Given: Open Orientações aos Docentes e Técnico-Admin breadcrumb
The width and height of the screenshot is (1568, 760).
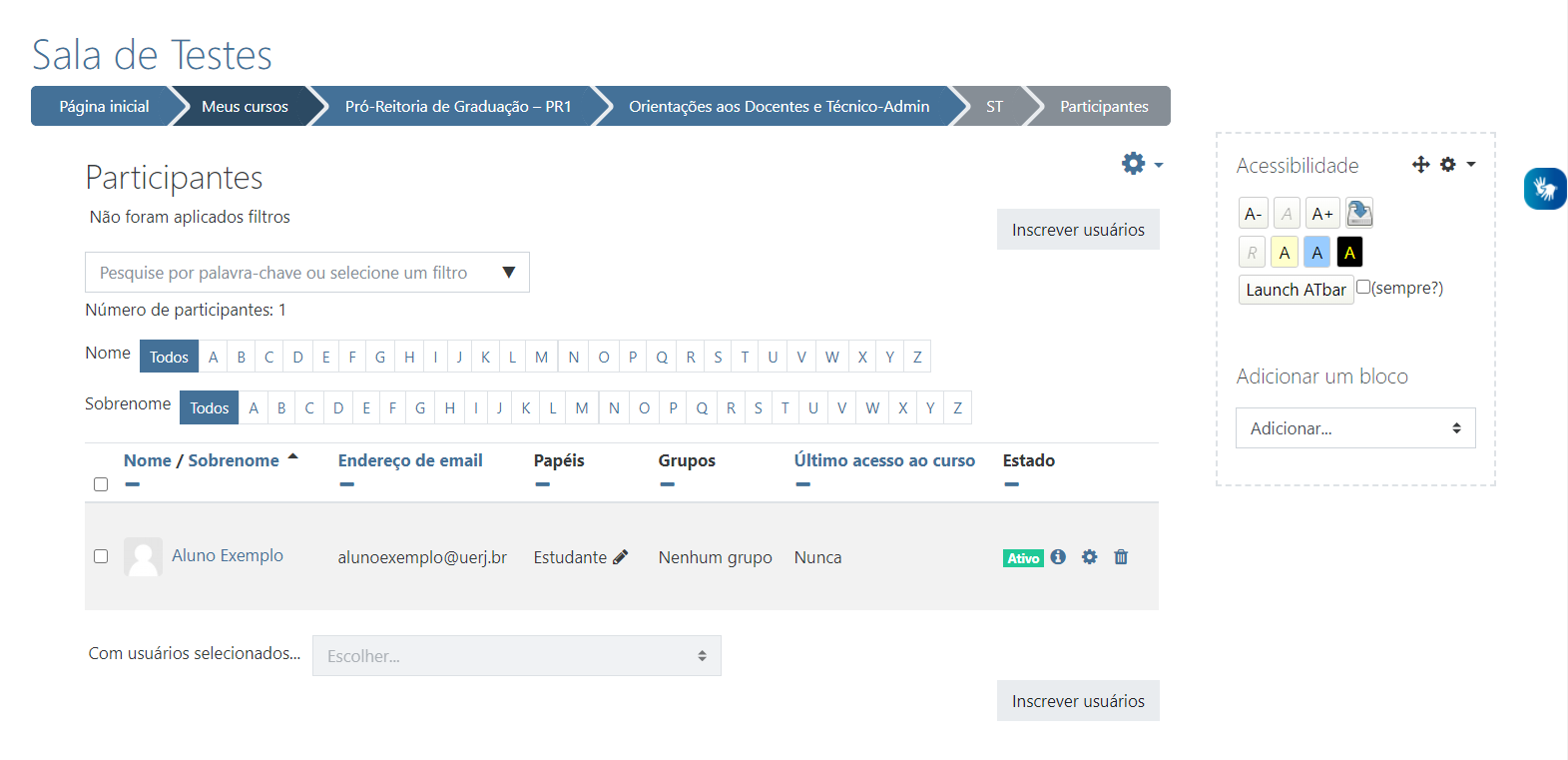Looking at the screenshot, I should tap(779, 106).
